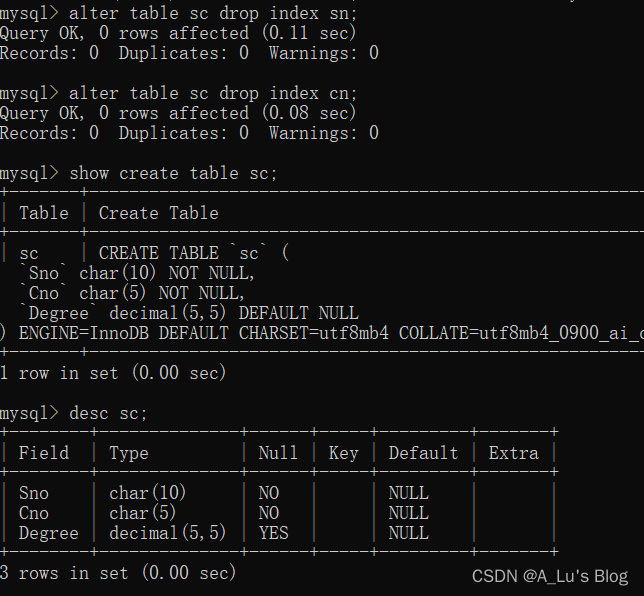The height and width of the screenshot is (596, 644).
Task: Click the 'Default' column header
Action: (x=423, y=453)
